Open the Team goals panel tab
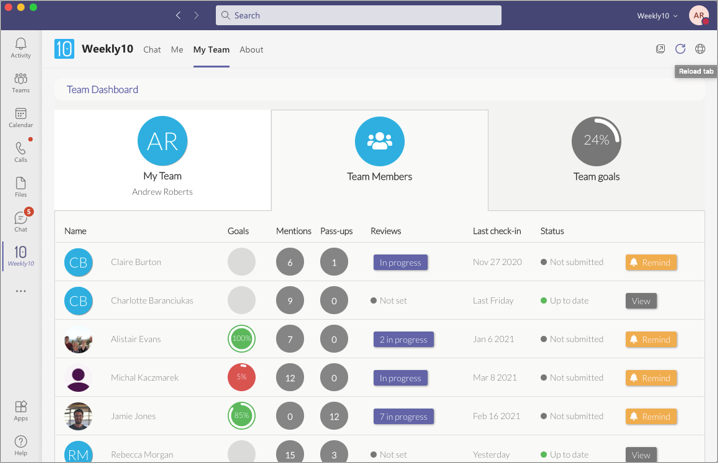Viewport: 718px width, 463px height. (596, 160)
